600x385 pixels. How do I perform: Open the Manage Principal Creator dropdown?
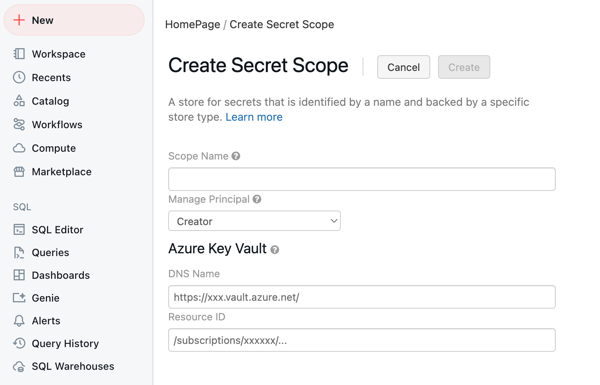(254, 221)
